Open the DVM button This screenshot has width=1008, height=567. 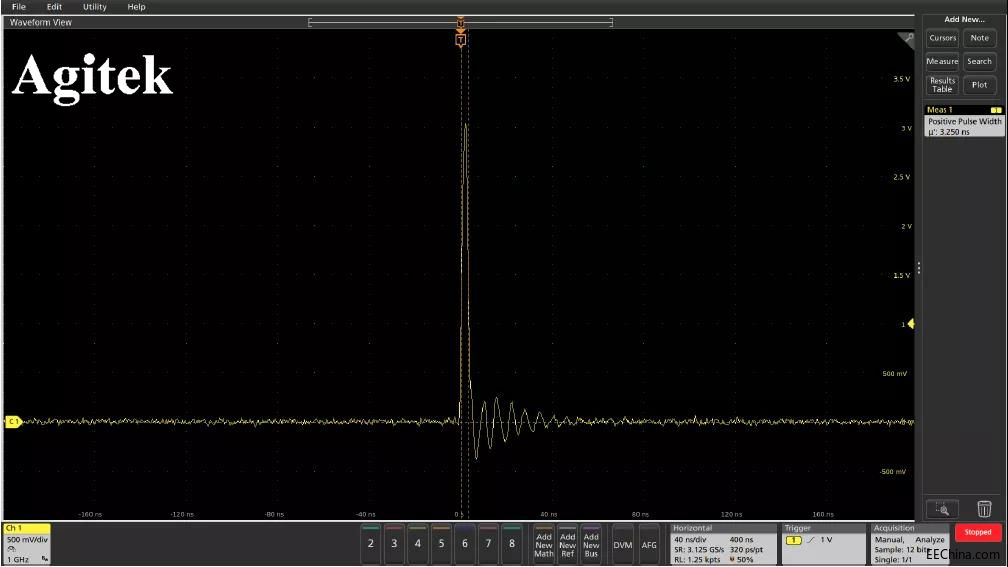pos(622,544)
